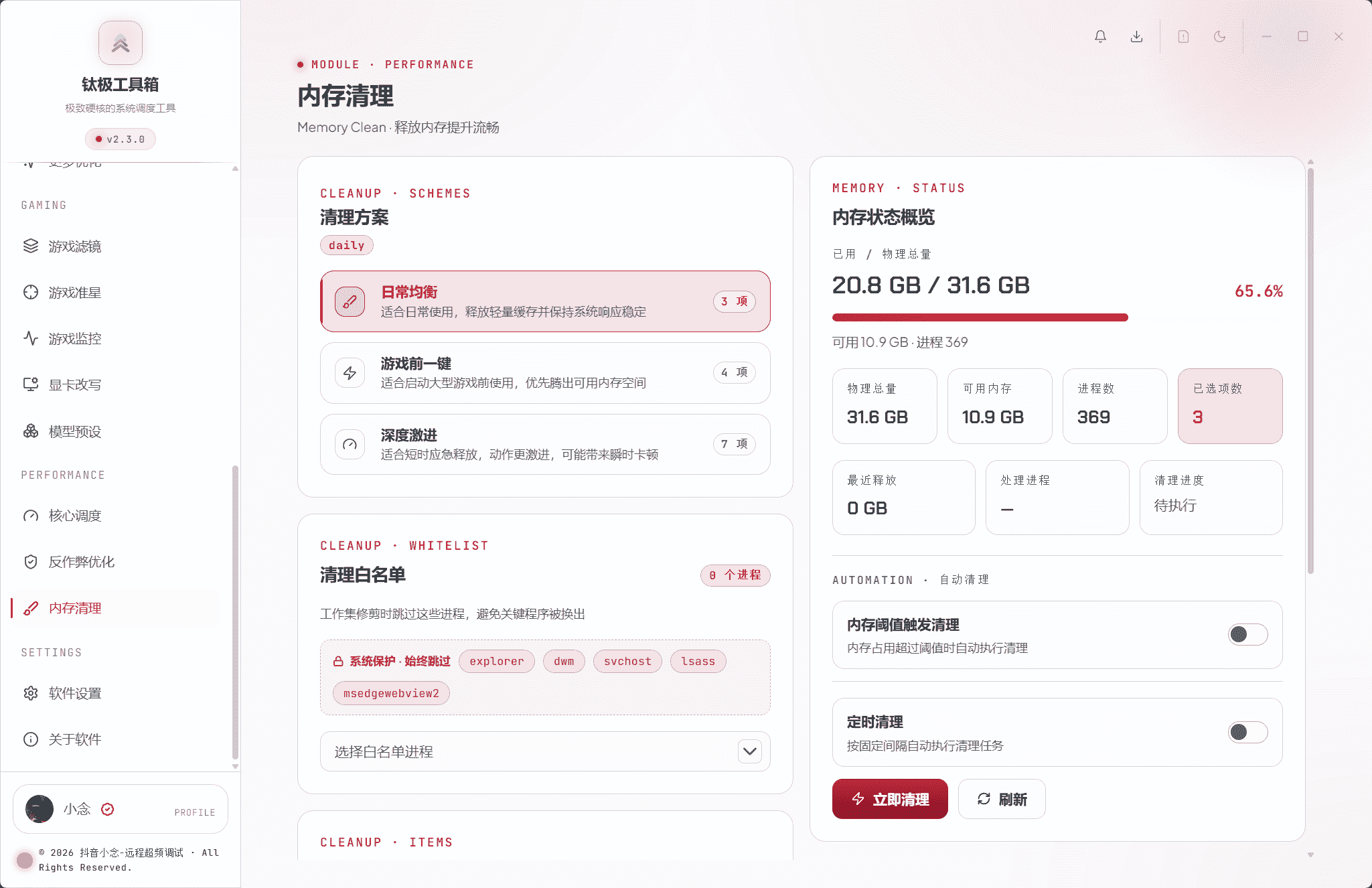Click 关于软件 info icon
Viewport: 1372px width, 888px height.
click(x=31, y=739)
